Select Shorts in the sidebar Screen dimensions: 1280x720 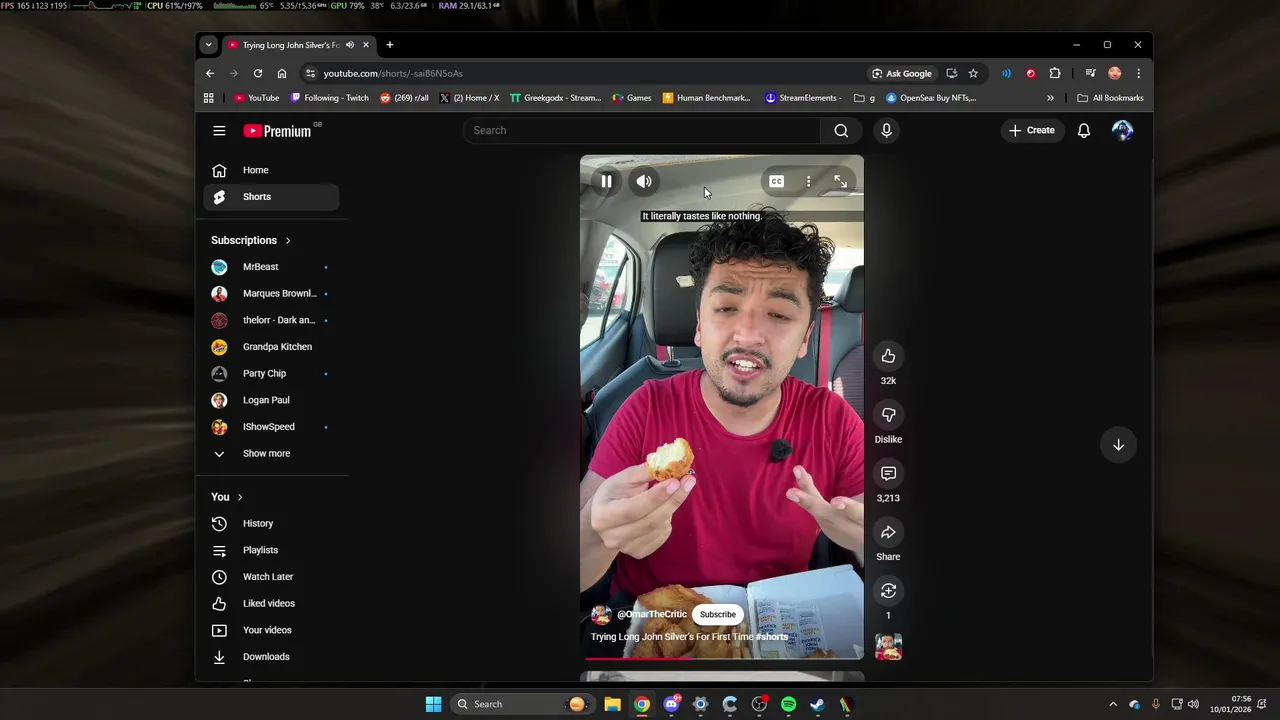coord(271,197)
